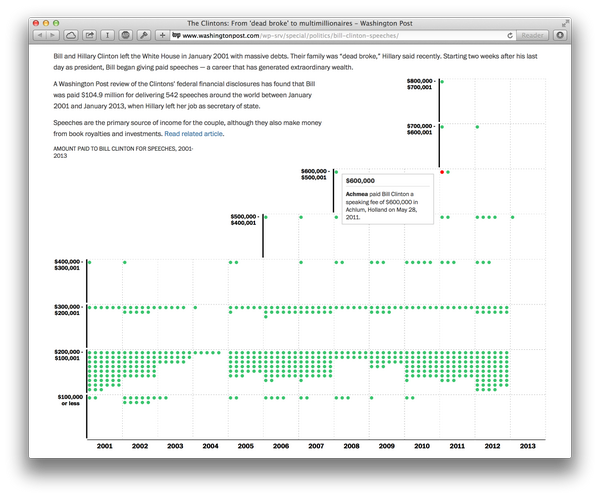This screenshot has width=600, height=498.
Task: Click the green dot next to the red dot
Action: point(448,172)
